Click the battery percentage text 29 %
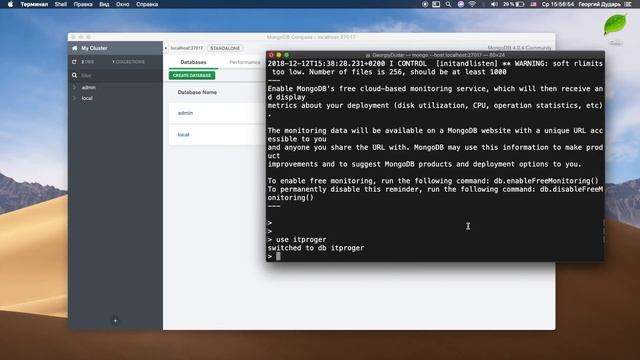Screen dimensions: 640x360 [509, 4]
